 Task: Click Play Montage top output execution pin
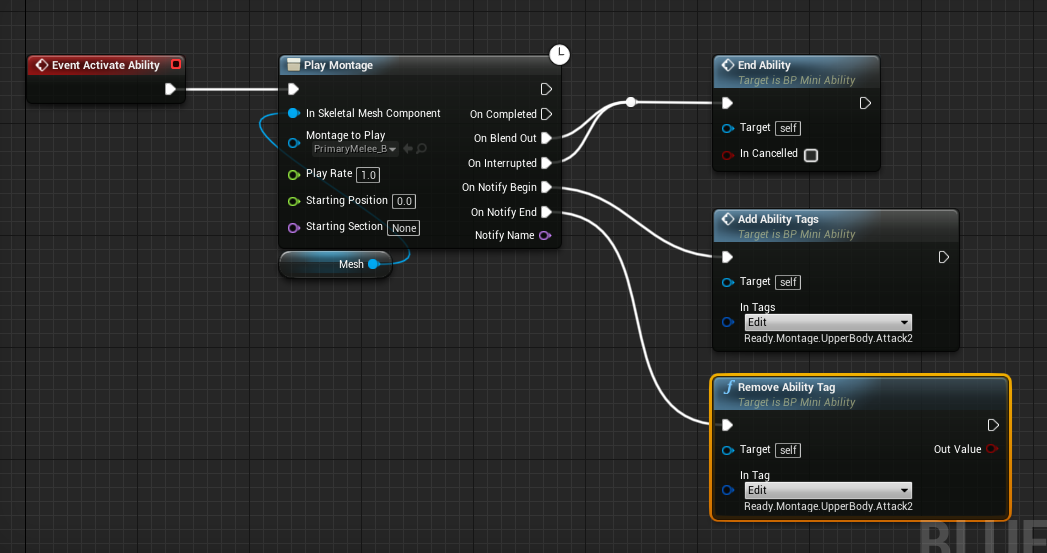(546, 89)
